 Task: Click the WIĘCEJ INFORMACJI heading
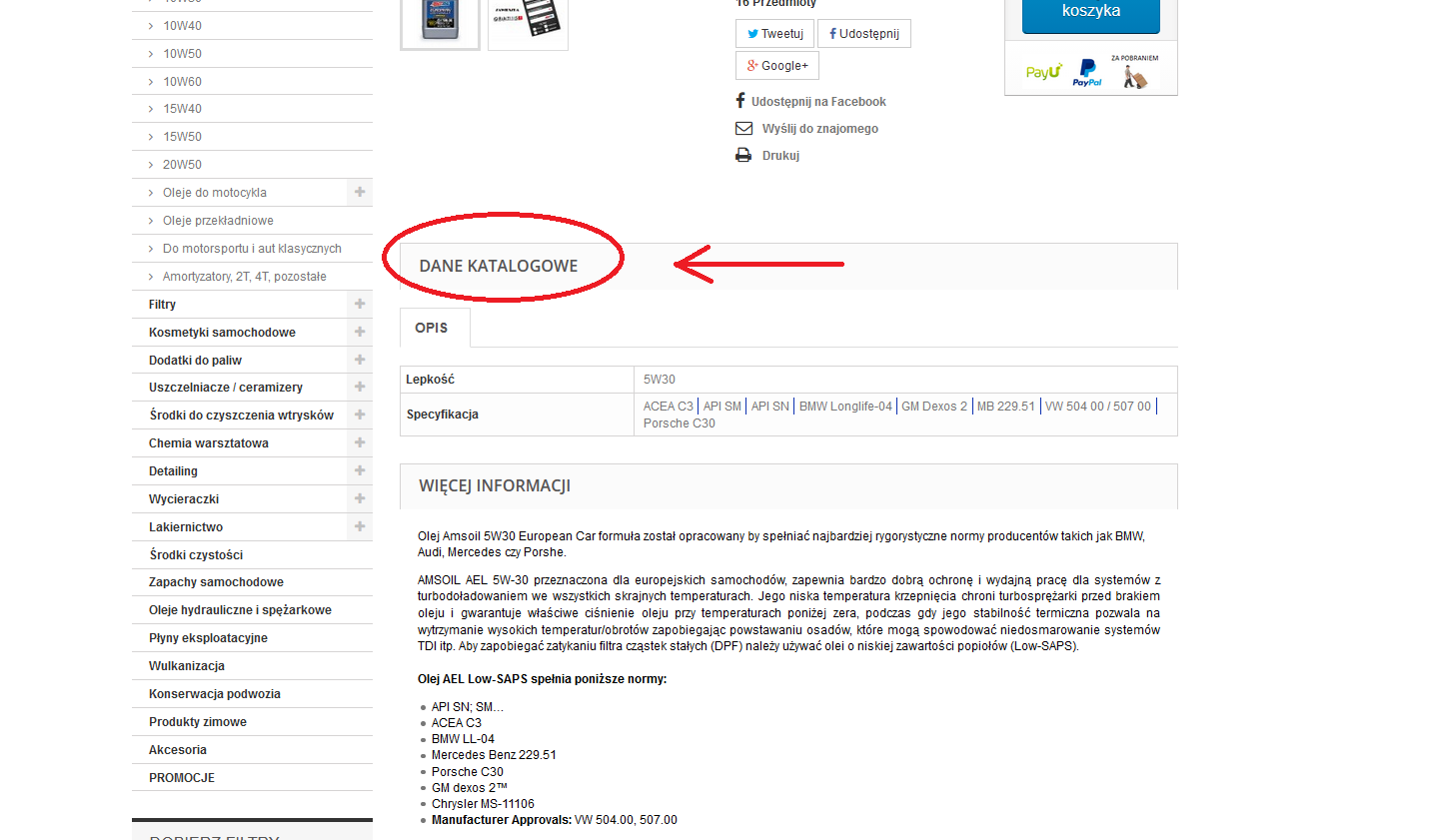495,486
